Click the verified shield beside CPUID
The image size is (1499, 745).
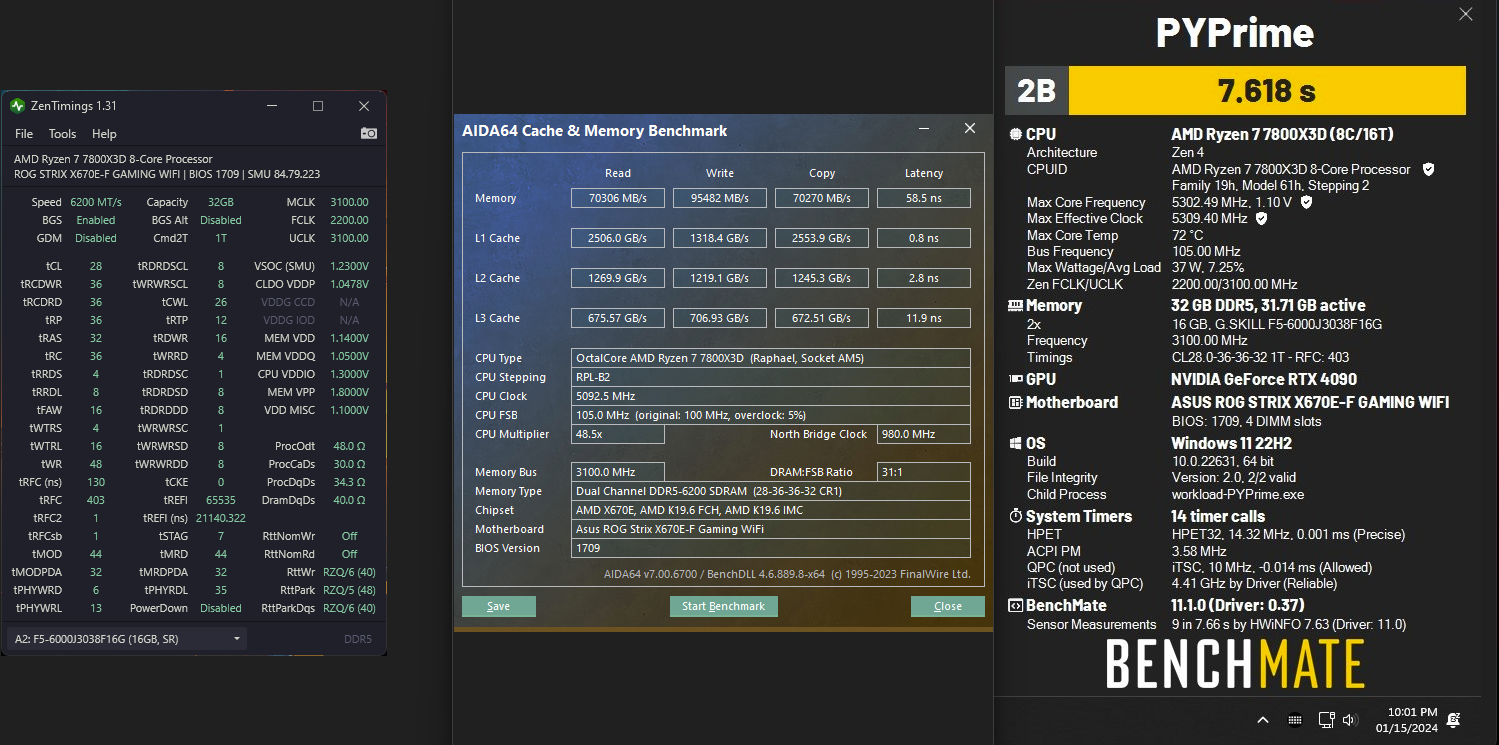tap(1428, 169)
